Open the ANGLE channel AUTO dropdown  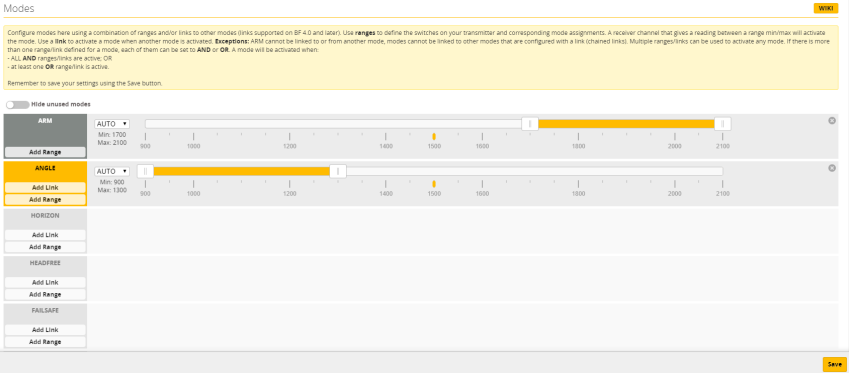112,171
